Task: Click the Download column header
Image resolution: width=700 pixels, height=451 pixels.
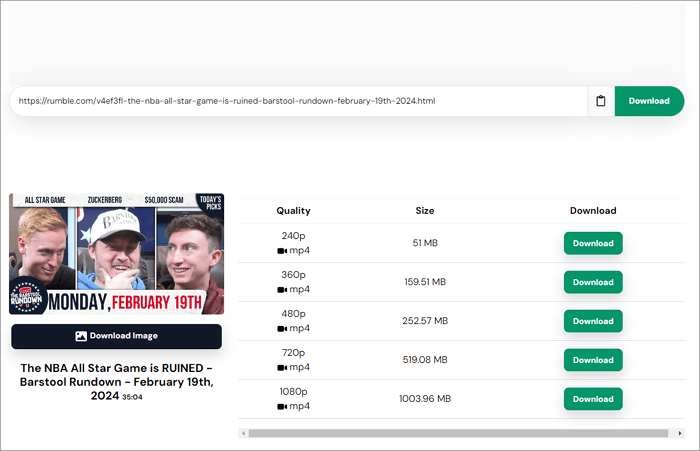Action: tap(593, 211)
